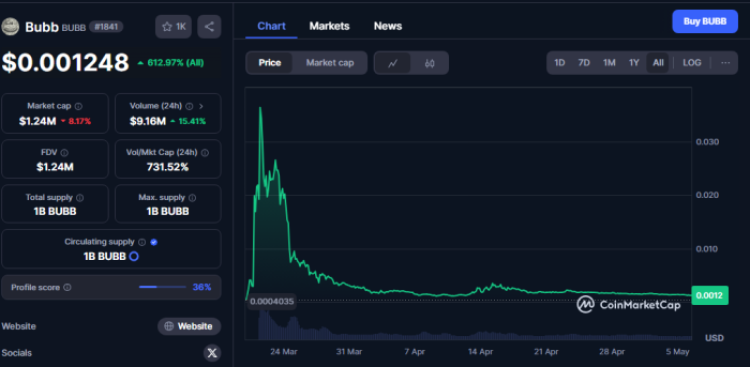Click the 14 Apr date label
This screenshot has width=750, height=367.
tap(481, 352)
